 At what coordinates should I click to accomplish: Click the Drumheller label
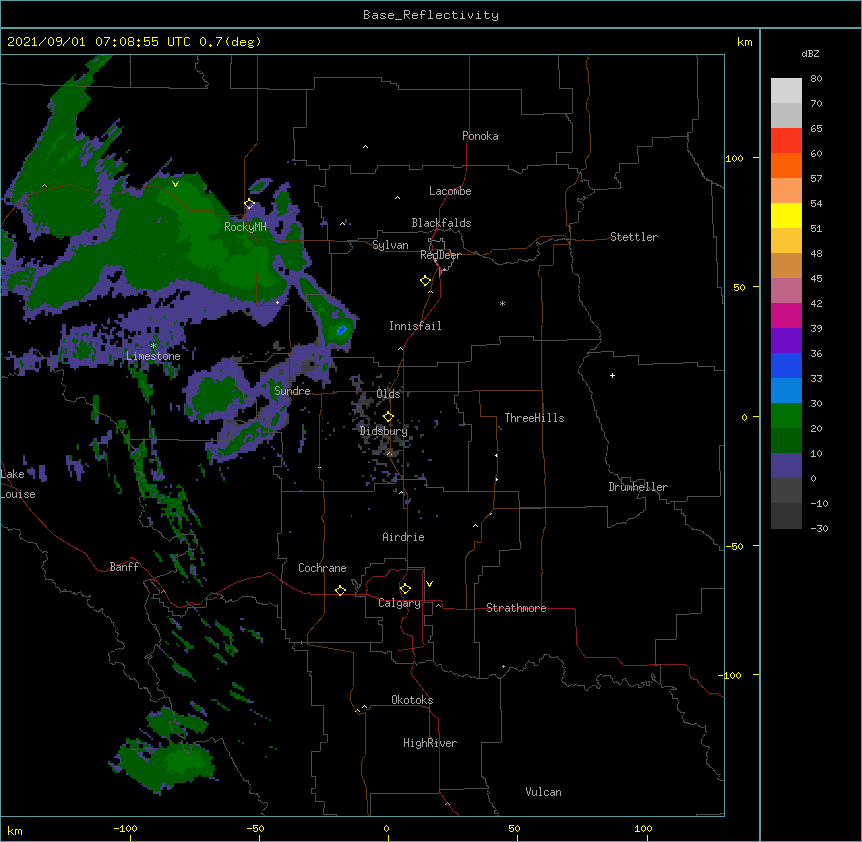(x=638, y=487)
